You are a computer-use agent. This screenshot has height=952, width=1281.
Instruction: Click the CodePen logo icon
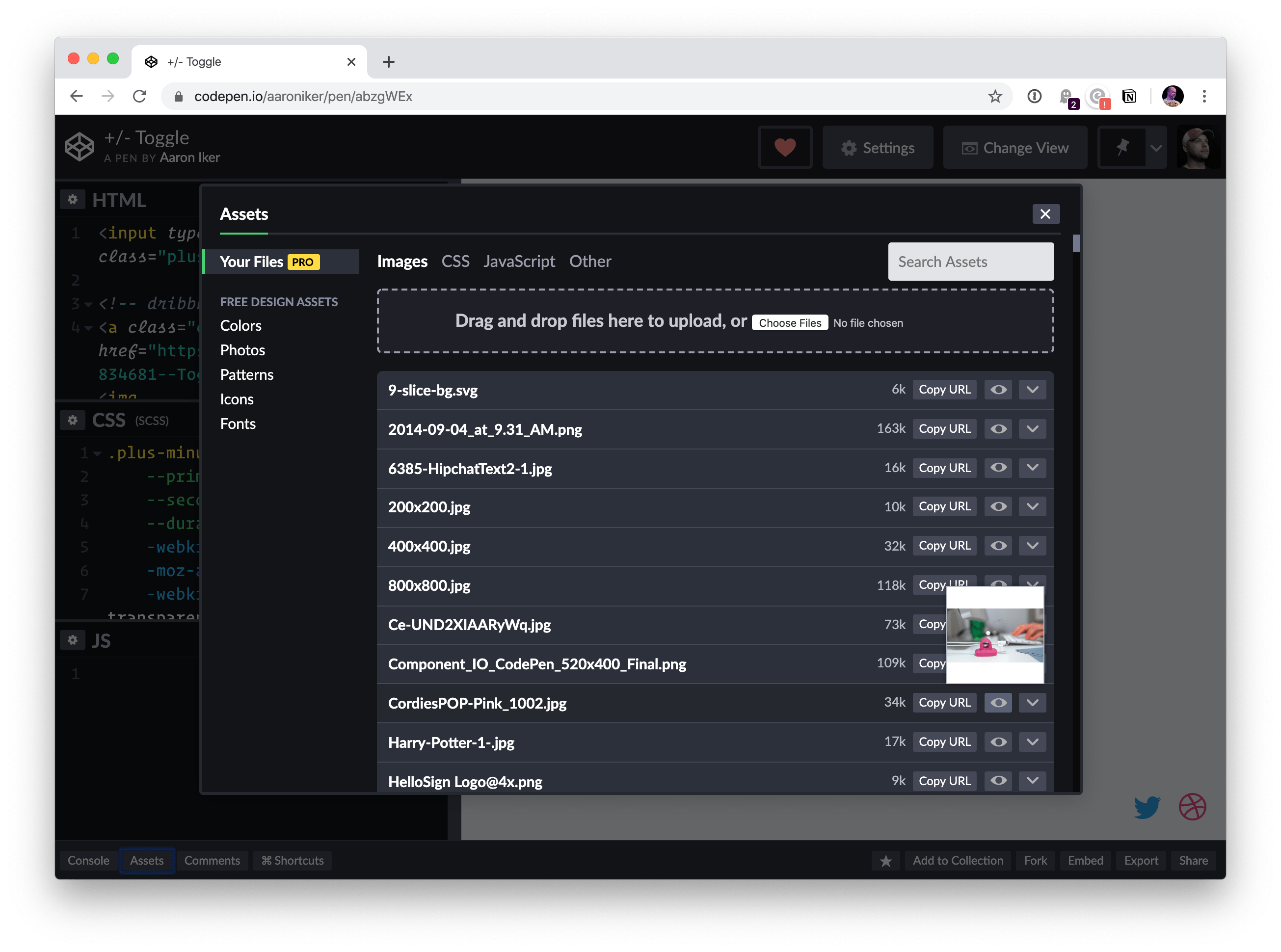click(x=80, y=146)
